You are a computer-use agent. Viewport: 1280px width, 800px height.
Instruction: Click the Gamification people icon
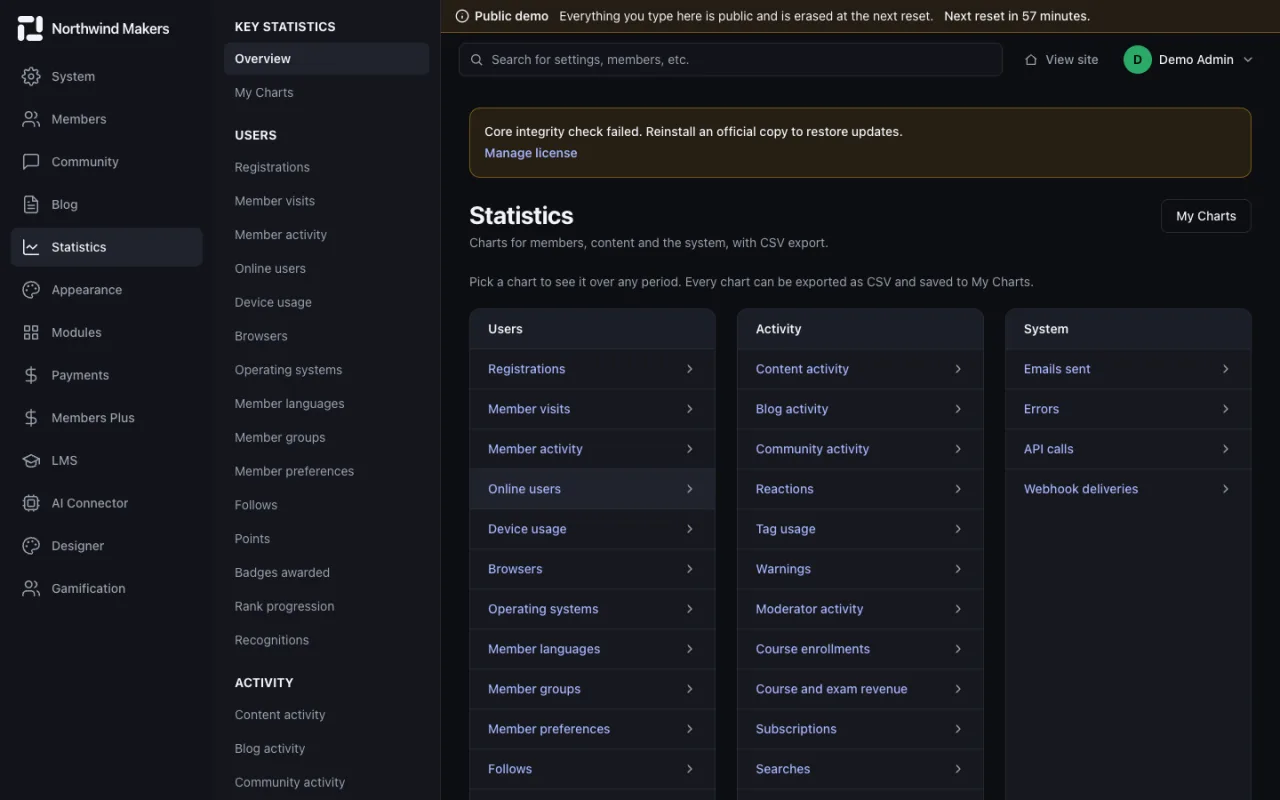point(31,588)
